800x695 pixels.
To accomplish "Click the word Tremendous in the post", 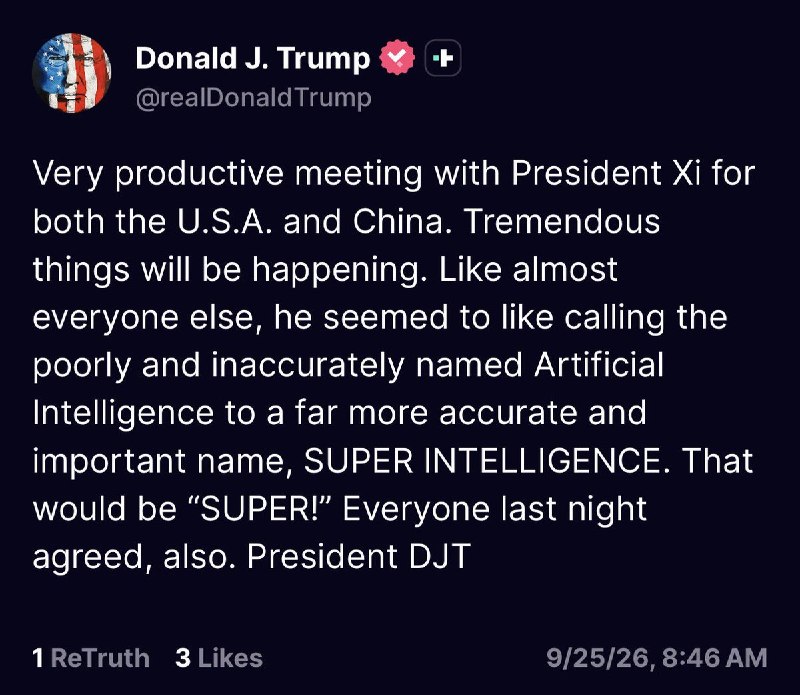I will coord(562,221).
